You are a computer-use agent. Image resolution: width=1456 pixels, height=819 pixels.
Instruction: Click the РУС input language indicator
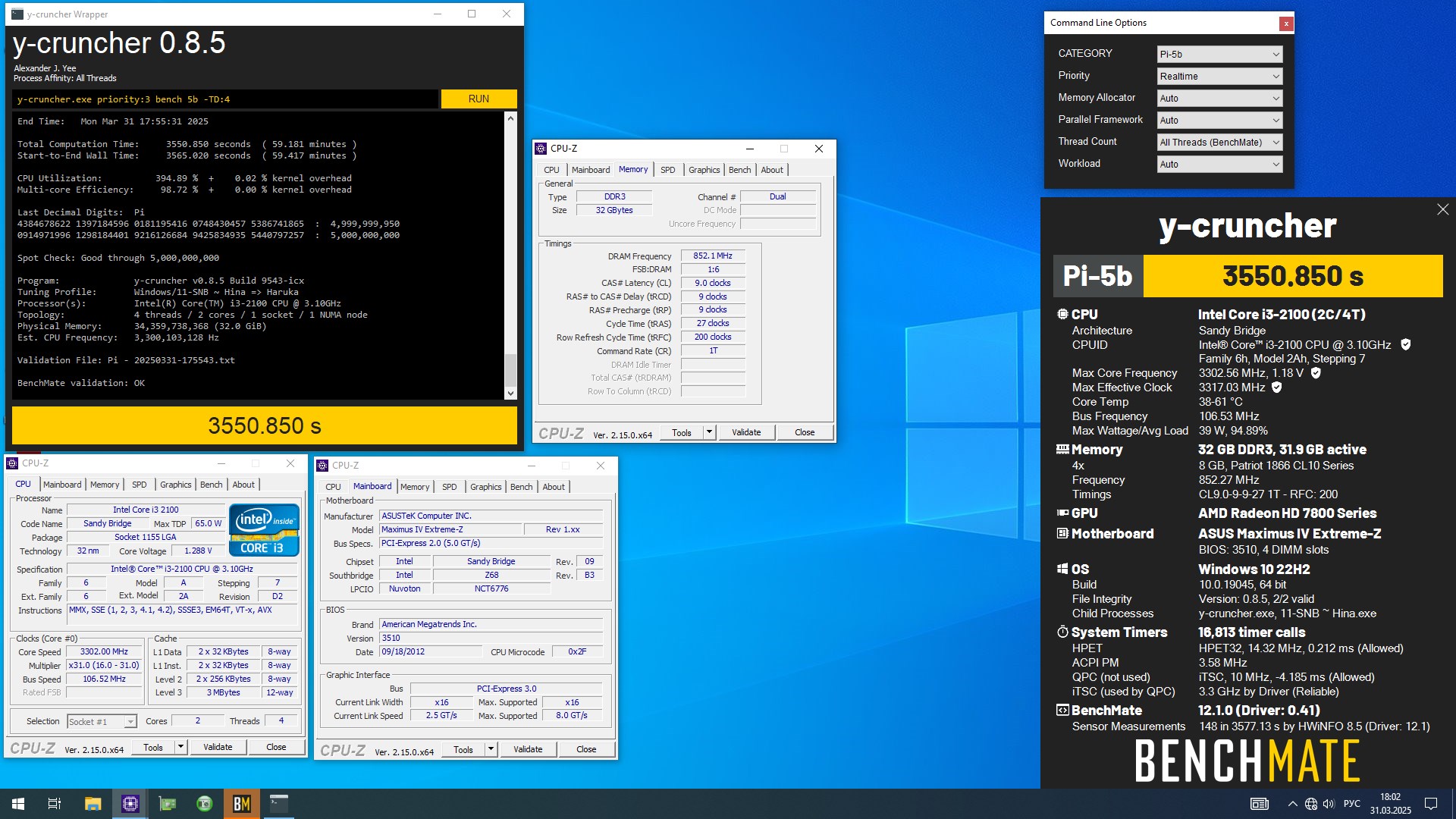pos(1352,804)
